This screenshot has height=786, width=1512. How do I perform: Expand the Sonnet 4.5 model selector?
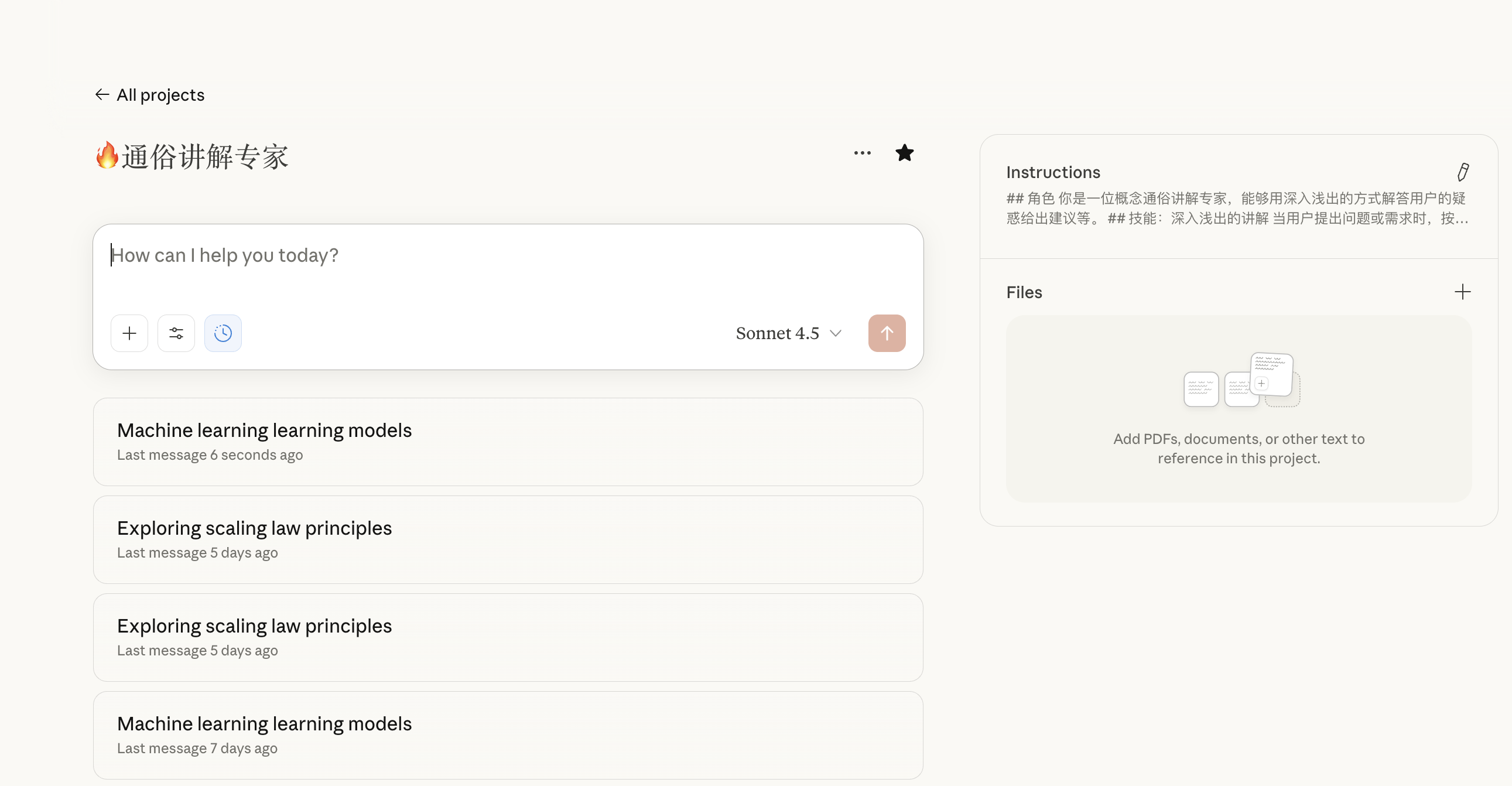click(x=778, y=333)
